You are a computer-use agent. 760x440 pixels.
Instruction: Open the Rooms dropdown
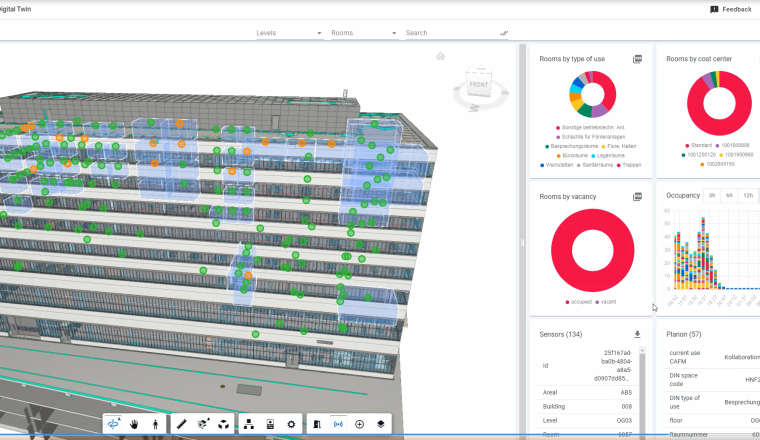click(x=363, y=33)
